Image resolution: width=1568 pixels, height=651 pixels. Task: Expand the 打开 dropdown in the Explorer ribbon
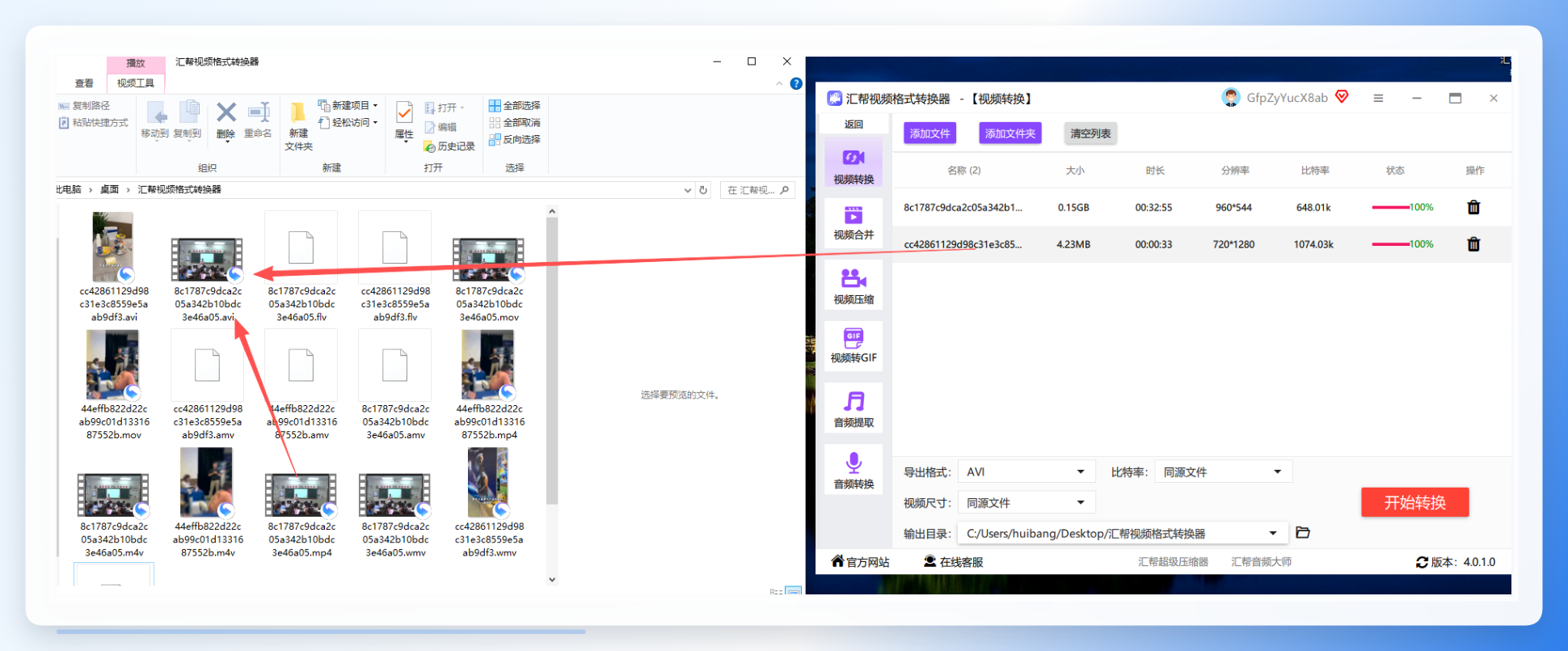(x=462, y=108)
